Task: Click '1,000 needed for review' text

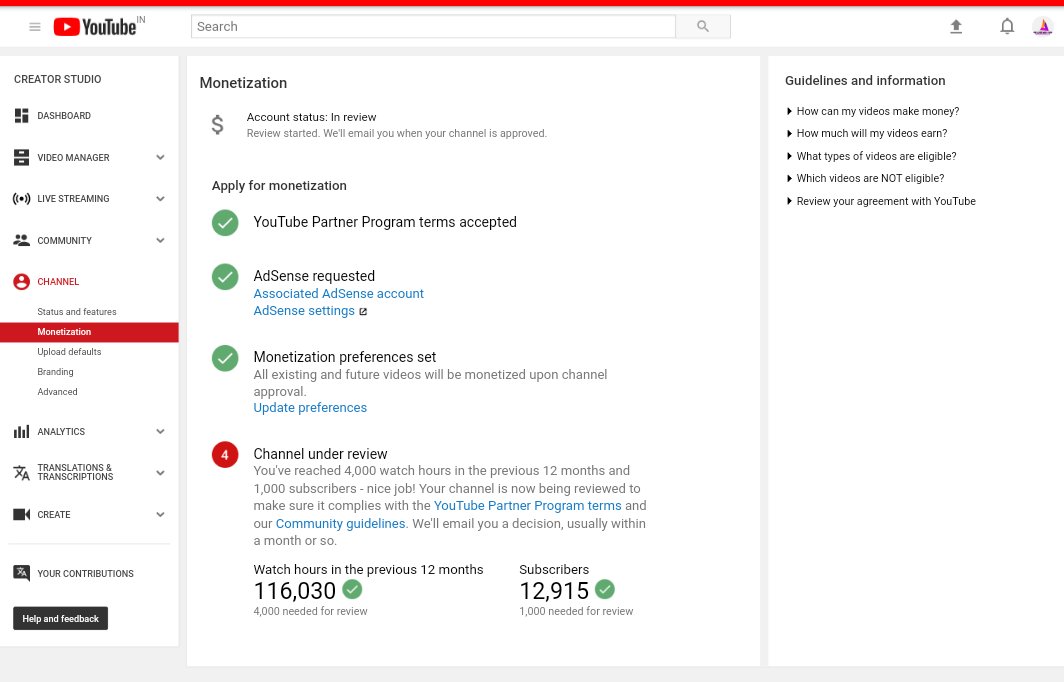Action: point(576,611)
